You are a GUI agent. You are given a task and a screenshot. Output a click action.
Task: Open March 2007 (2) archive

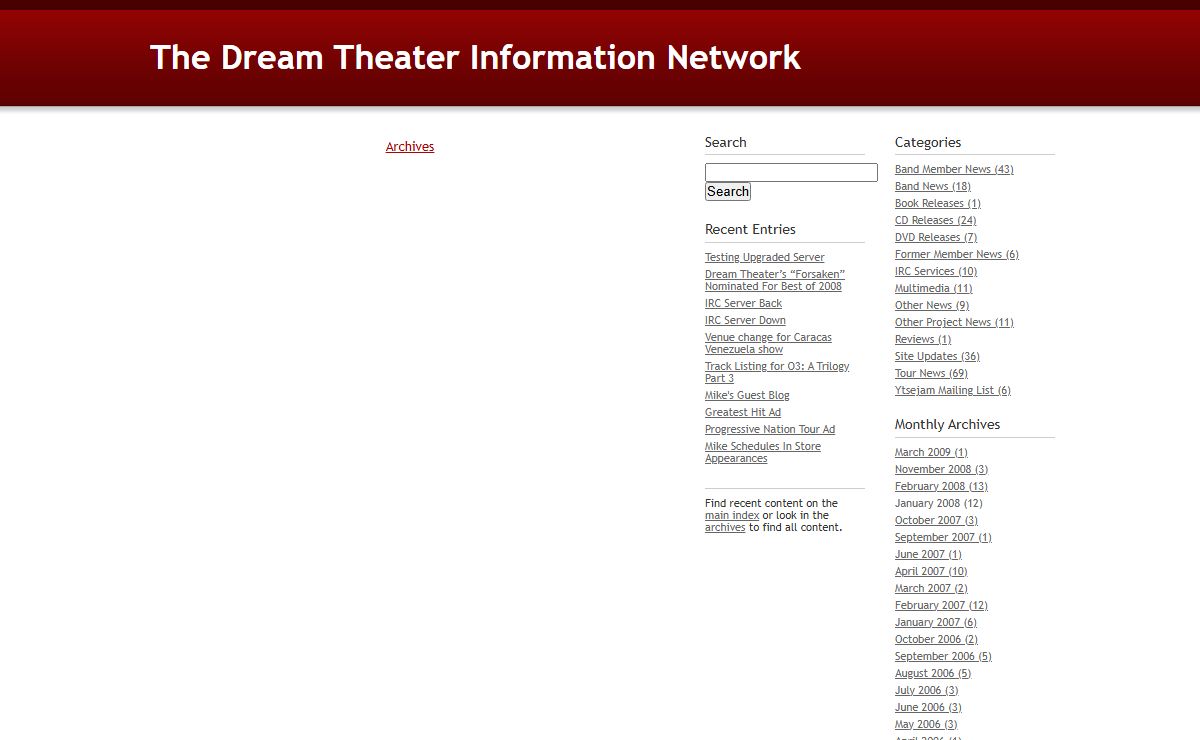931,588
